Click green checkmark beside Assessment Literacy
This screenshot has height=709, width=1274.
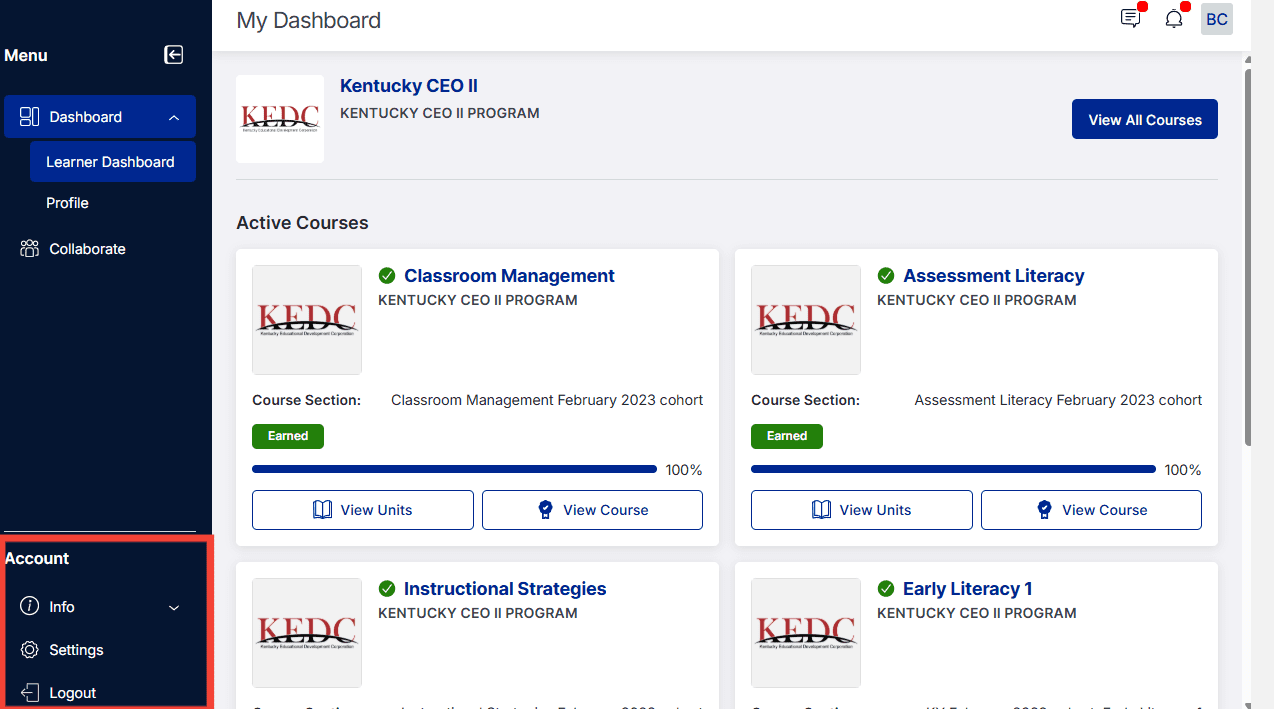[886, 276]
